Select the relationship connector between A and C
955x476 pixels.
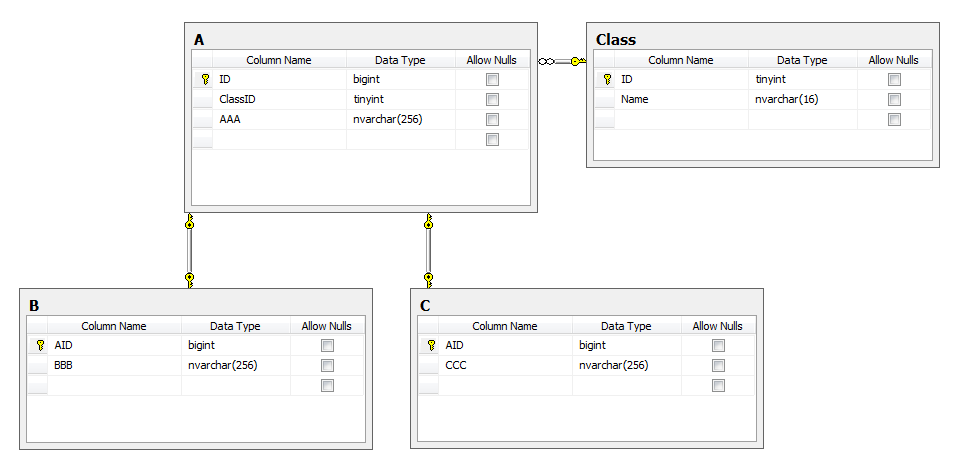click(428, 250)
